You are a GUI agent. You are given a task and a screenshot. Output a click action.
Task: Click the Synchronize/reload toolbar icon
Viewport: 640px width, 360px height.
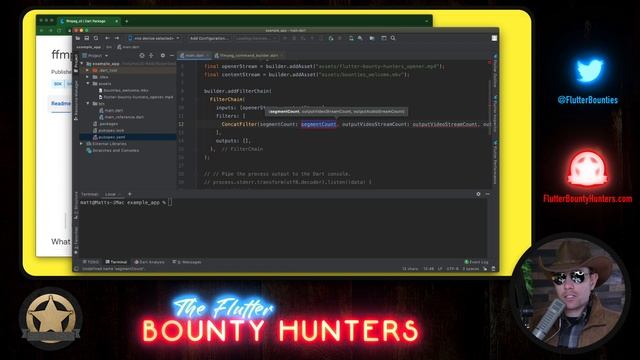96,38
